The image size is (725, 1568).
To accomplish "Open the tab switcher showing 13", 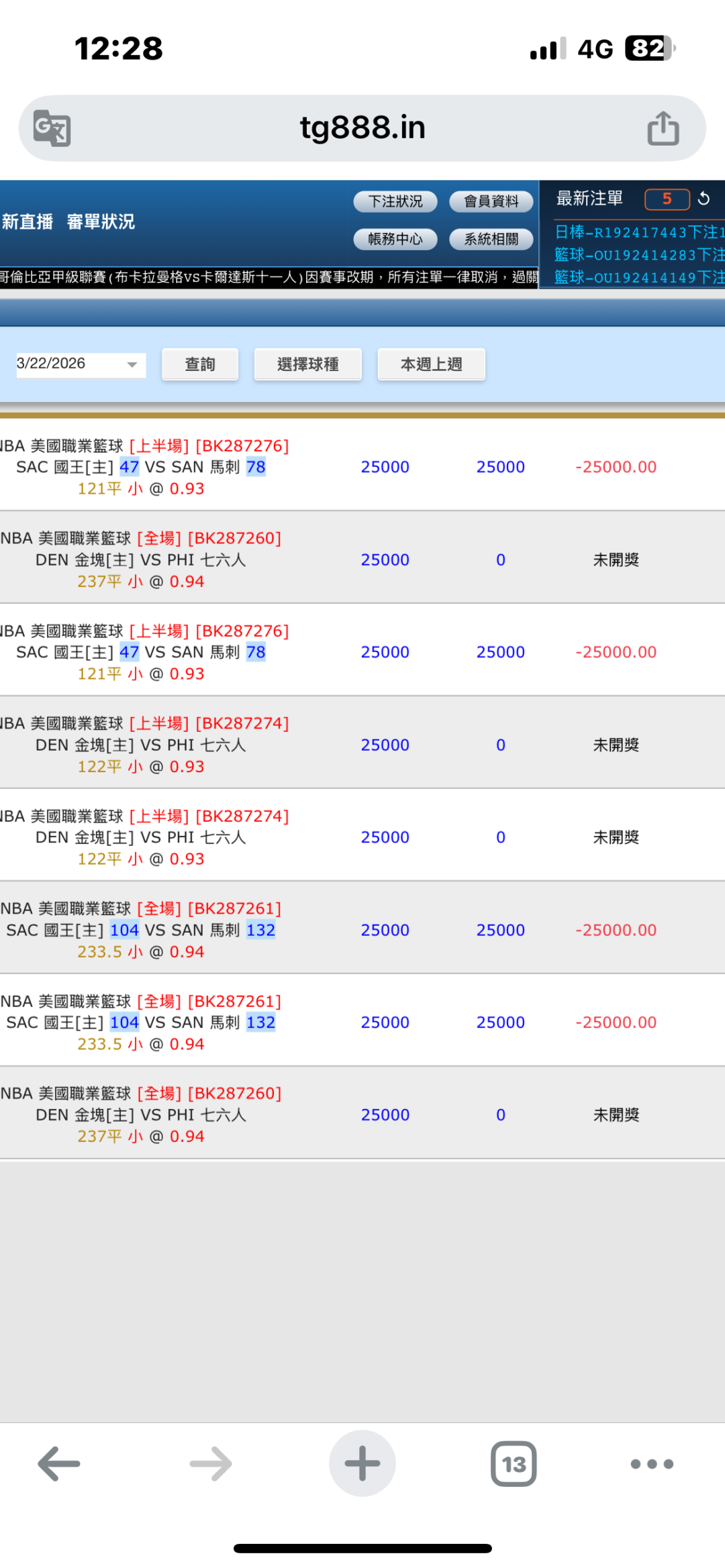I will point(514,1463).
